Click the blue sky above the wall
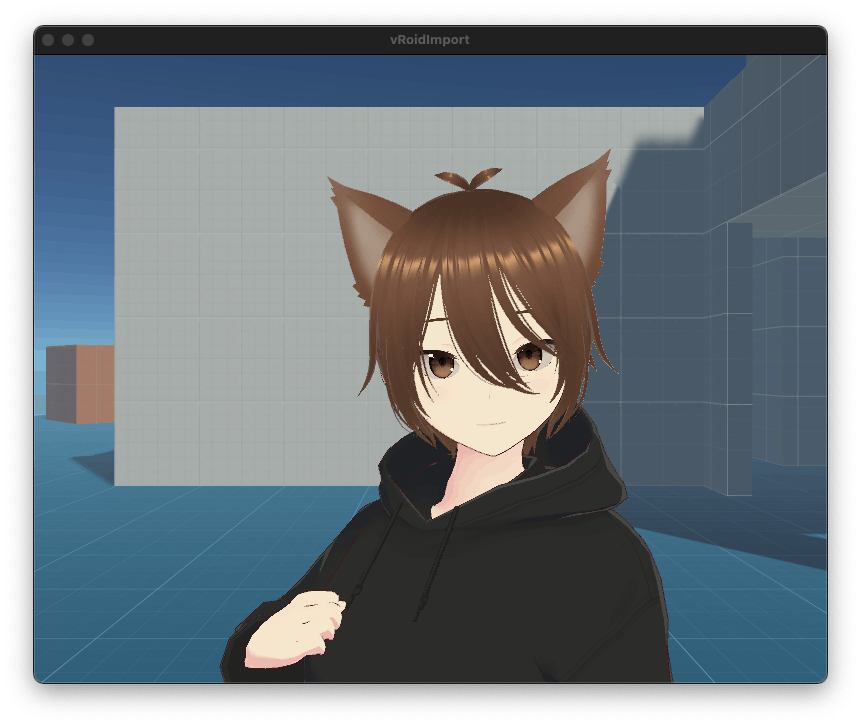The height and width of the screenshot is (725, 861). point(400,80)
